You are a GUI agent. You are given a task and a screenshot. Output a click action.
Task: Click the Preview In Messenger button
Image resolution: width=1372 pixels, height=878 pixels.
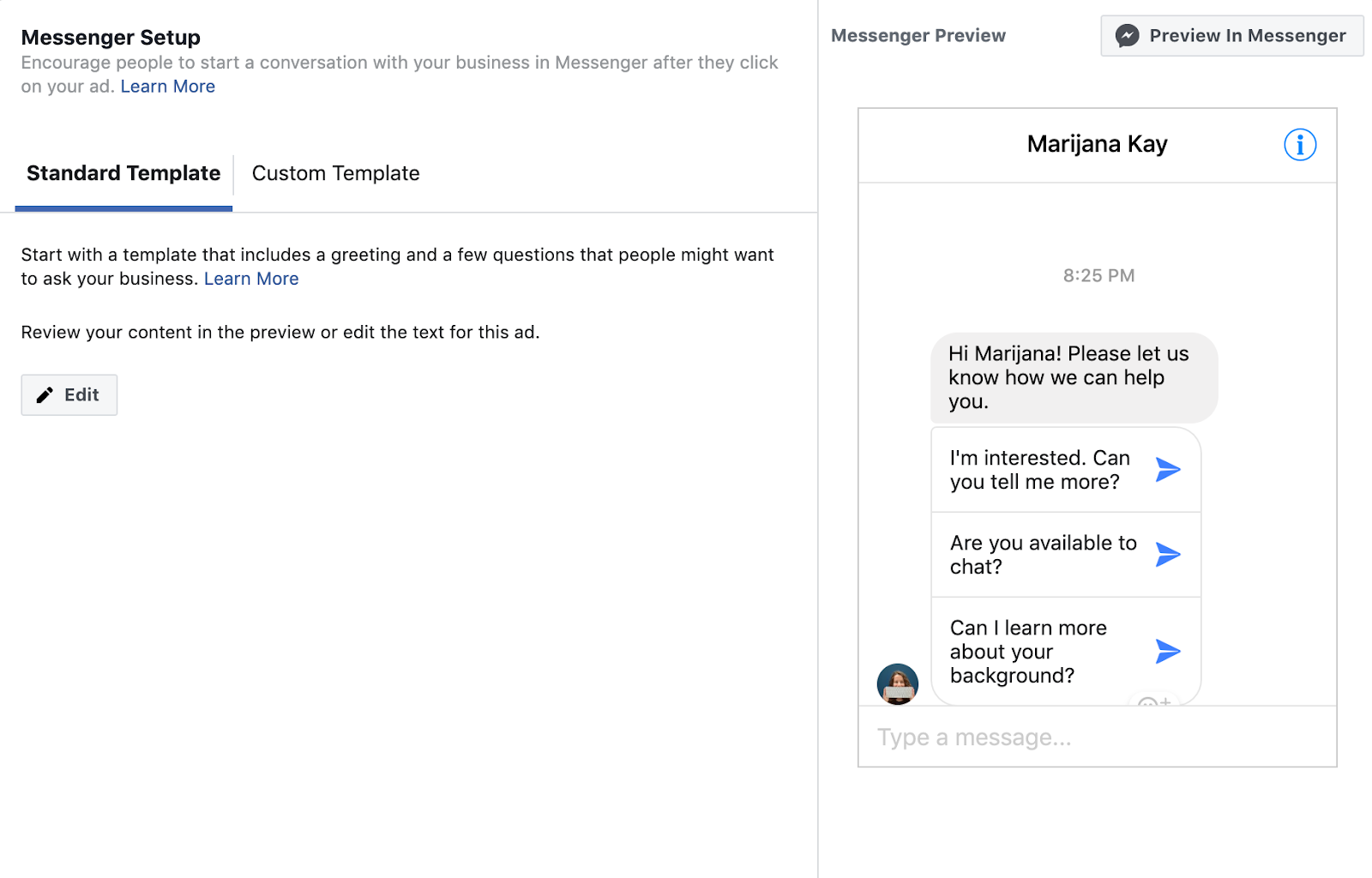[1231, 36]
